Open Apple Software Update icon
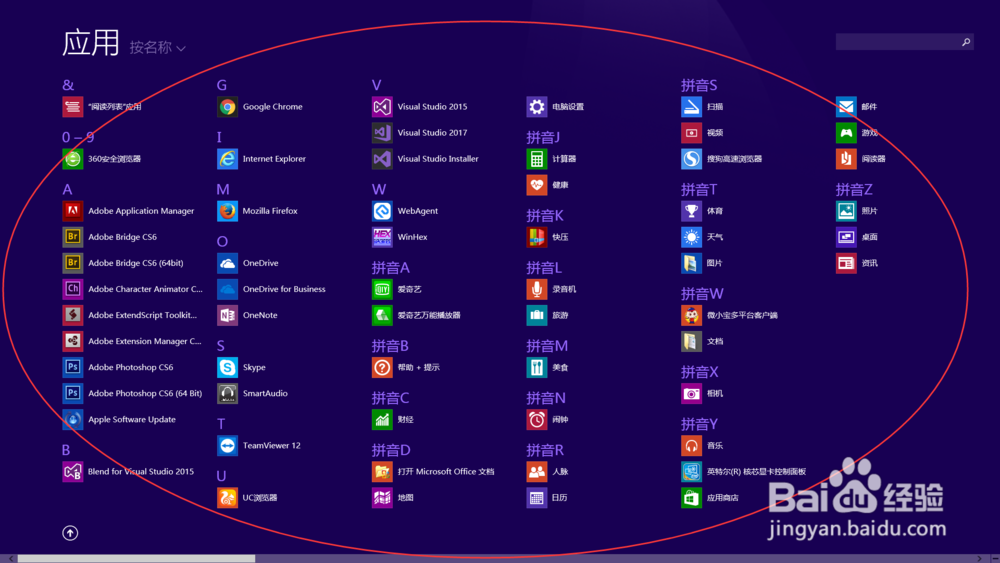Viewport: 1000px width, 563px height. [x=73, y=420]
